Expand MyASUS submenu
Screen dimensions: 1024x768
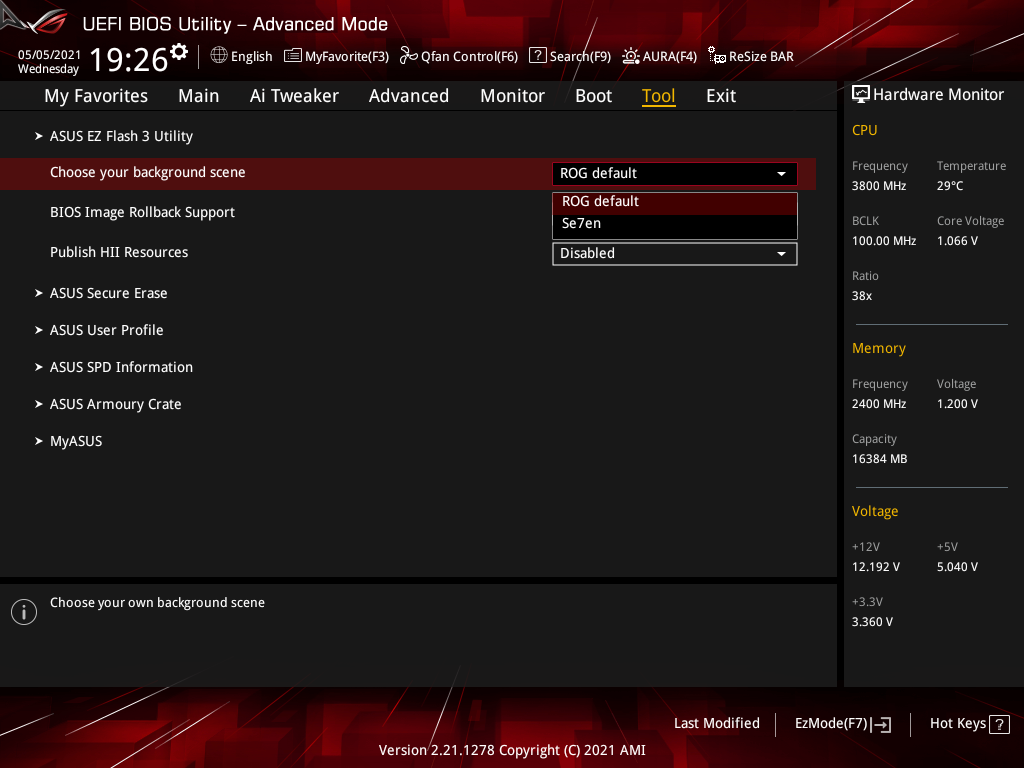[x=76, y=441]
